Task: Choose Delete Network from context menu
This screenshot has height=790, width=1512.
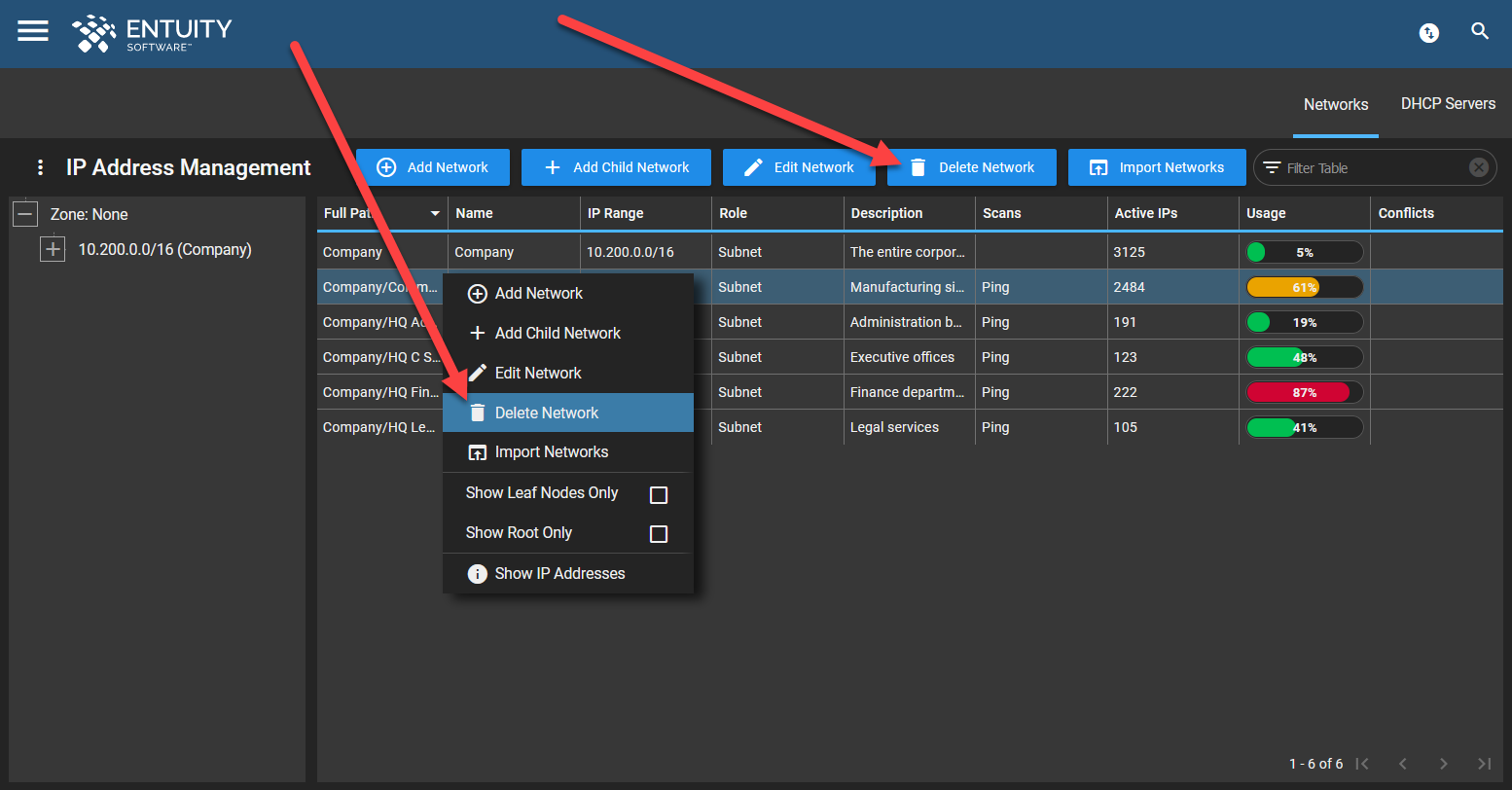Action: (x=568, y=413)
